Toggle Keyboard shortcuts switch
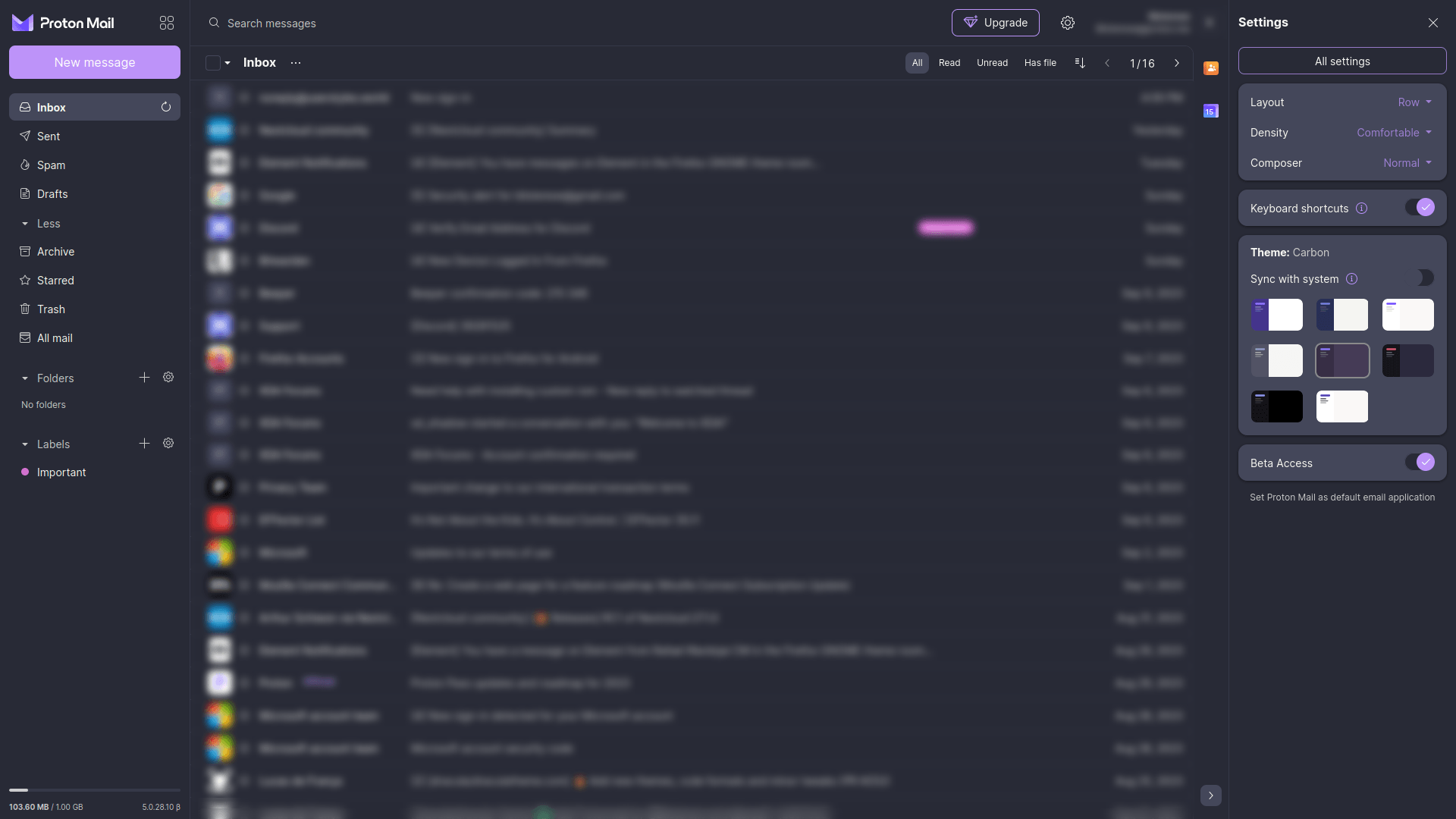 pyautogui.click(x=1420, y=208)
